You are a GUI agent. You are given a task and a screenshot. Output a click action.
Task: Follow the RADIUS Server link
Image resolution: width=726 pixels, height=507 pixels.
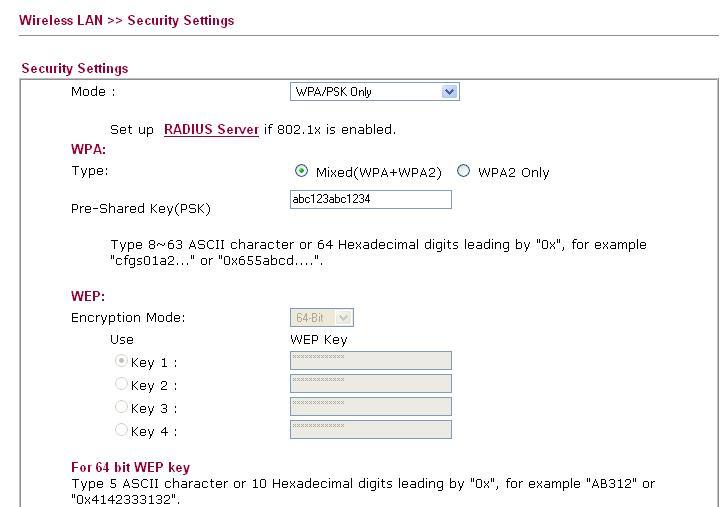(211, 129)
